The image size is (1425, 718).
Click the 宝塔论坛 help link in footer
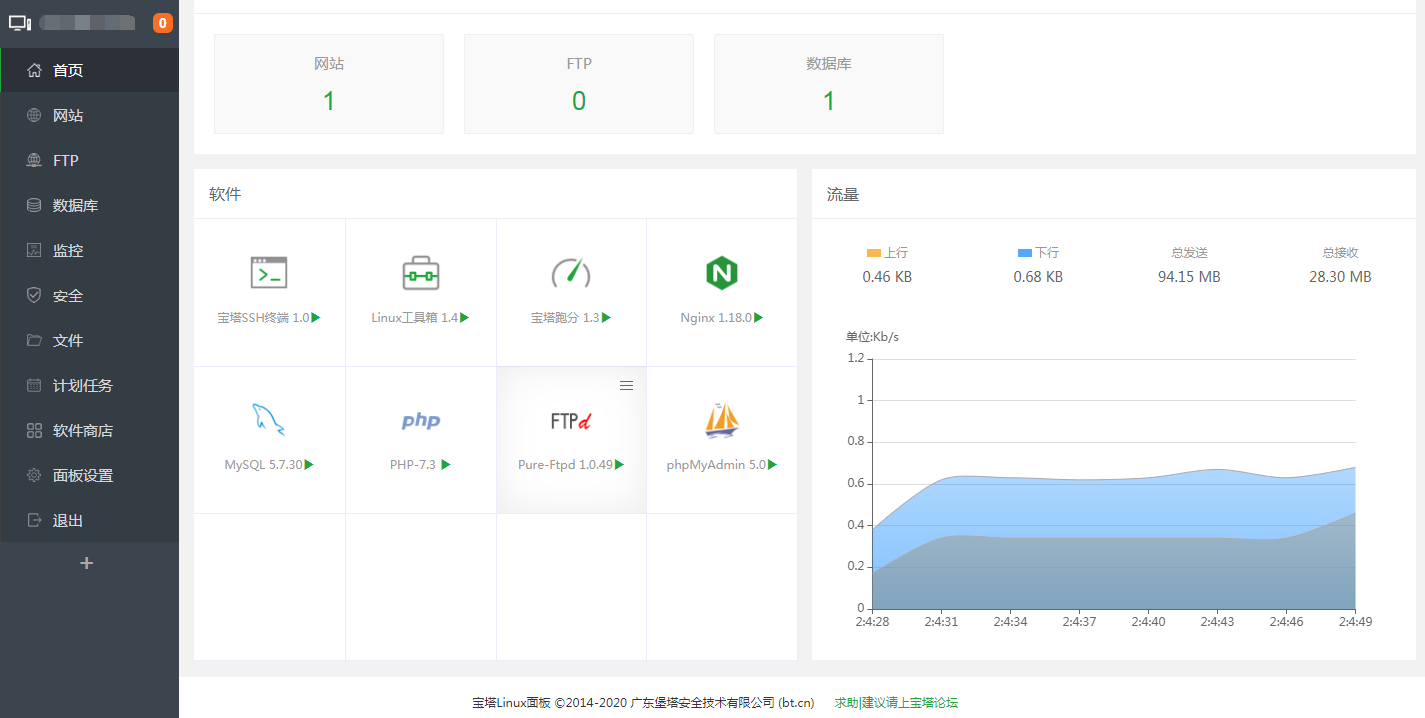896,703
